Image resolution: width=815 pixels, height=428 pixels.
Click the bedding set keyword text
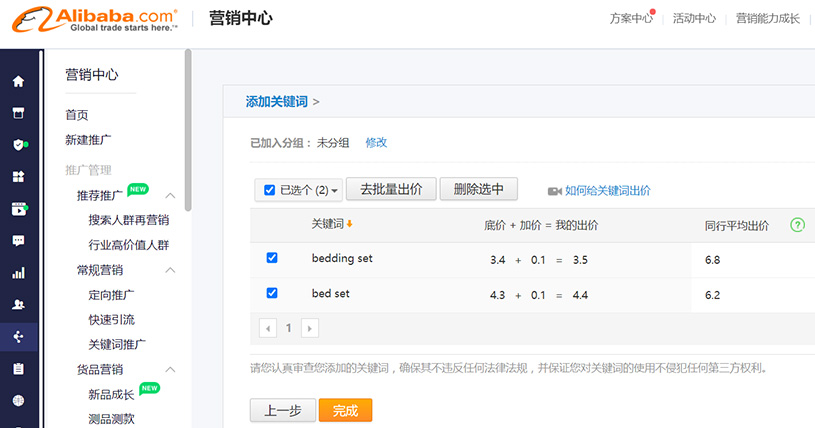pos(342,258)
